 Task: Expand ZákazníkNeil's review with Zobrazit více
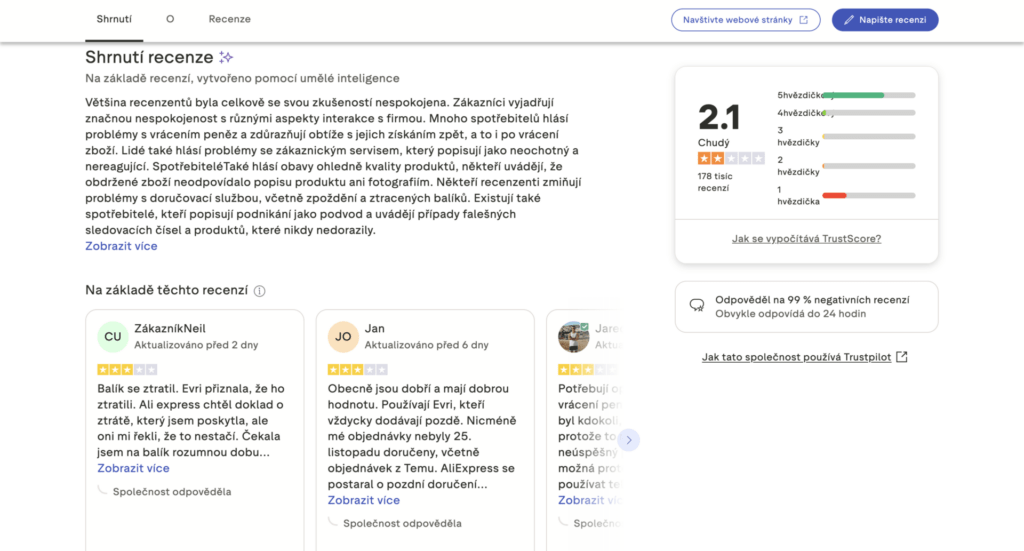[133, 468]
